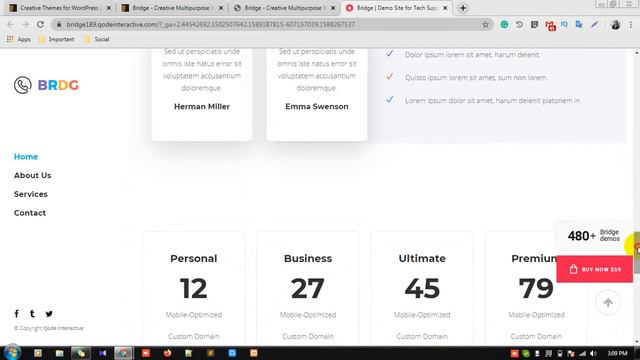The width and height of the screenshot is (640, 360).
Task: Click the Herman Miller testimonial name
Action: [202, 107]
